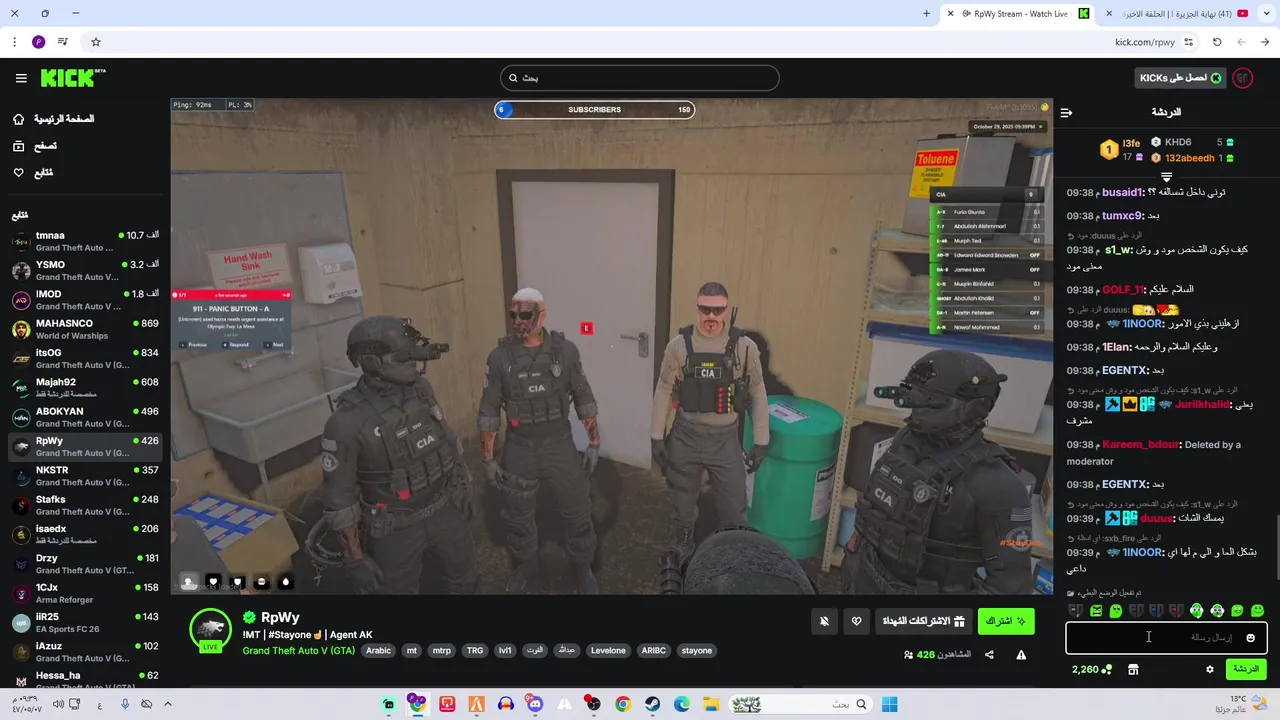
Task: Click the mtrp stream tag
Action: tap(441, 650)
